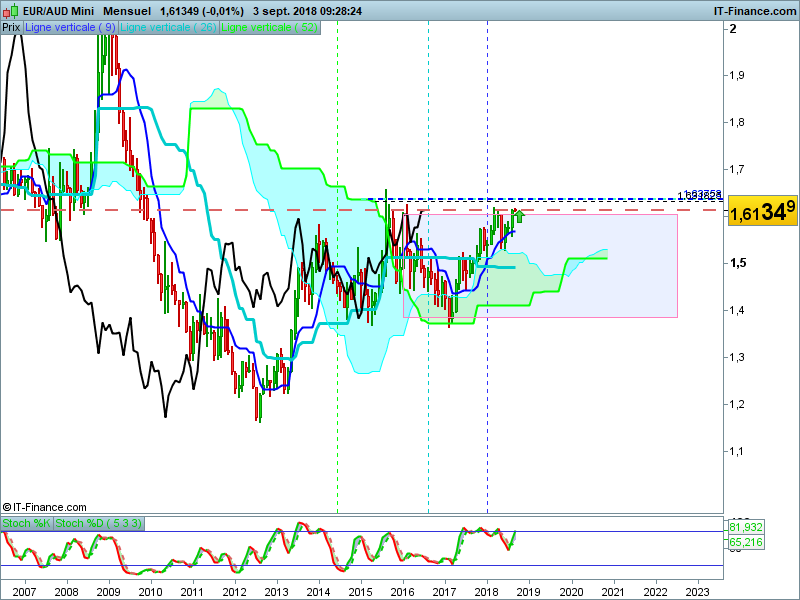Click the 1,5 level on price axis
The height and width of the screenshot is (600, 800).
tap(737, 263)
